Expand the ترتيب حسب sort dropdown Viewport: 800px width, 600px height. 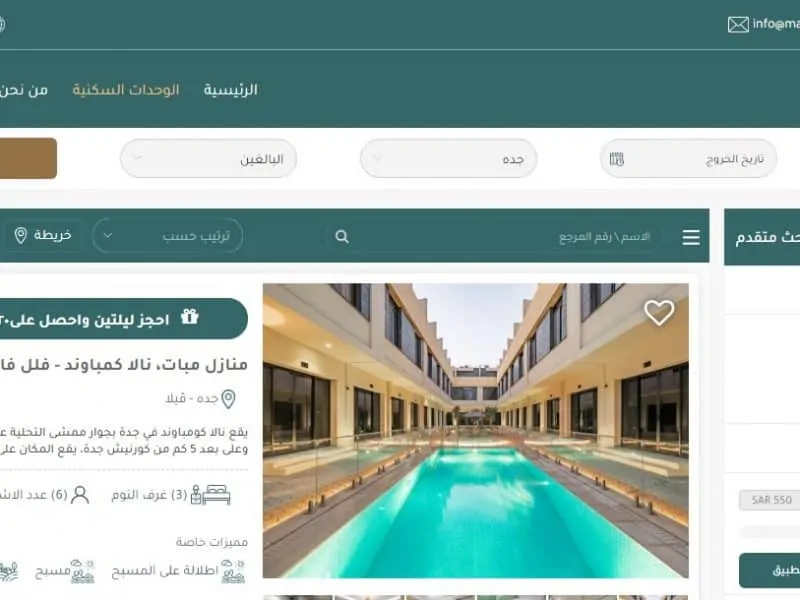(x=168, y=236)
